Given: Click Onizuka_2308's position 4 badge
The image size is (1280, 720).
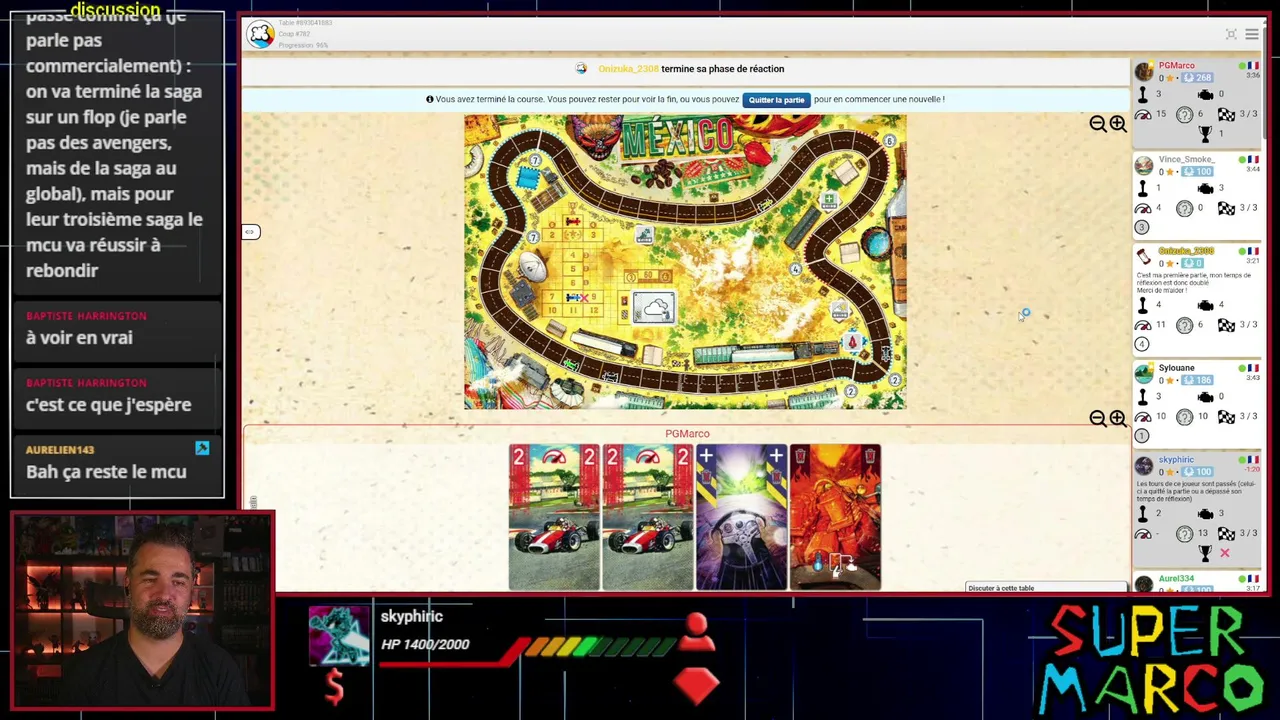Looking at the screenshot, I should tap(1142, 344).
